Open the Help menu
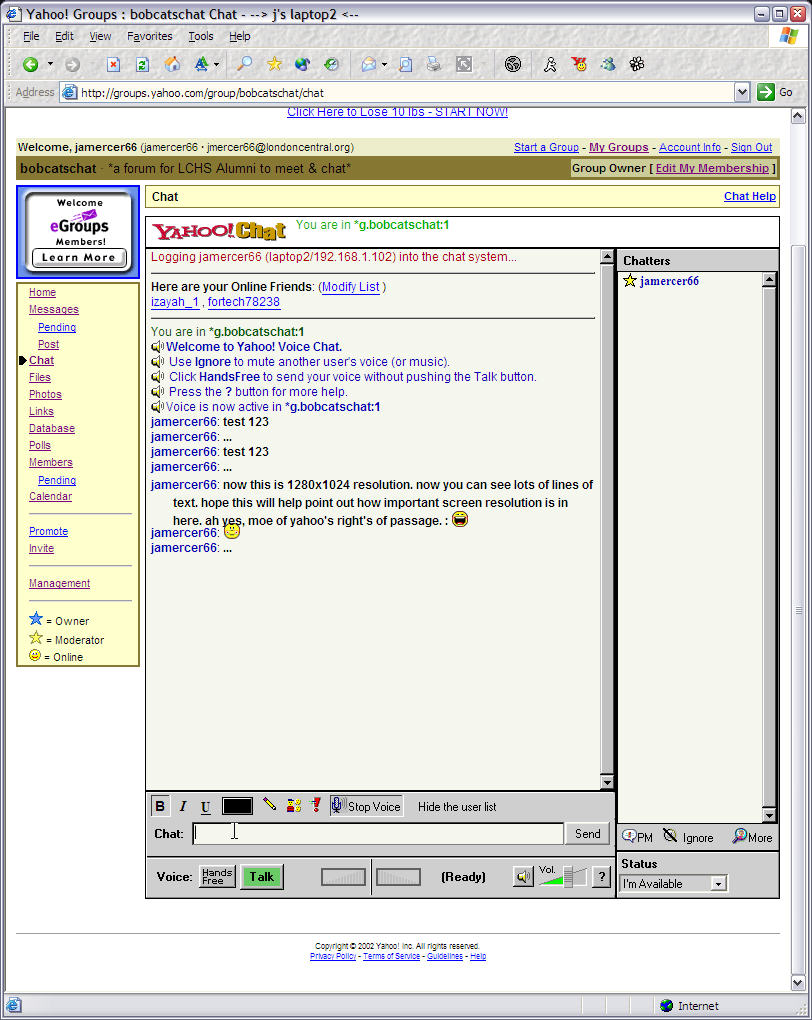The image size is (812, 1020). point(239,36)
